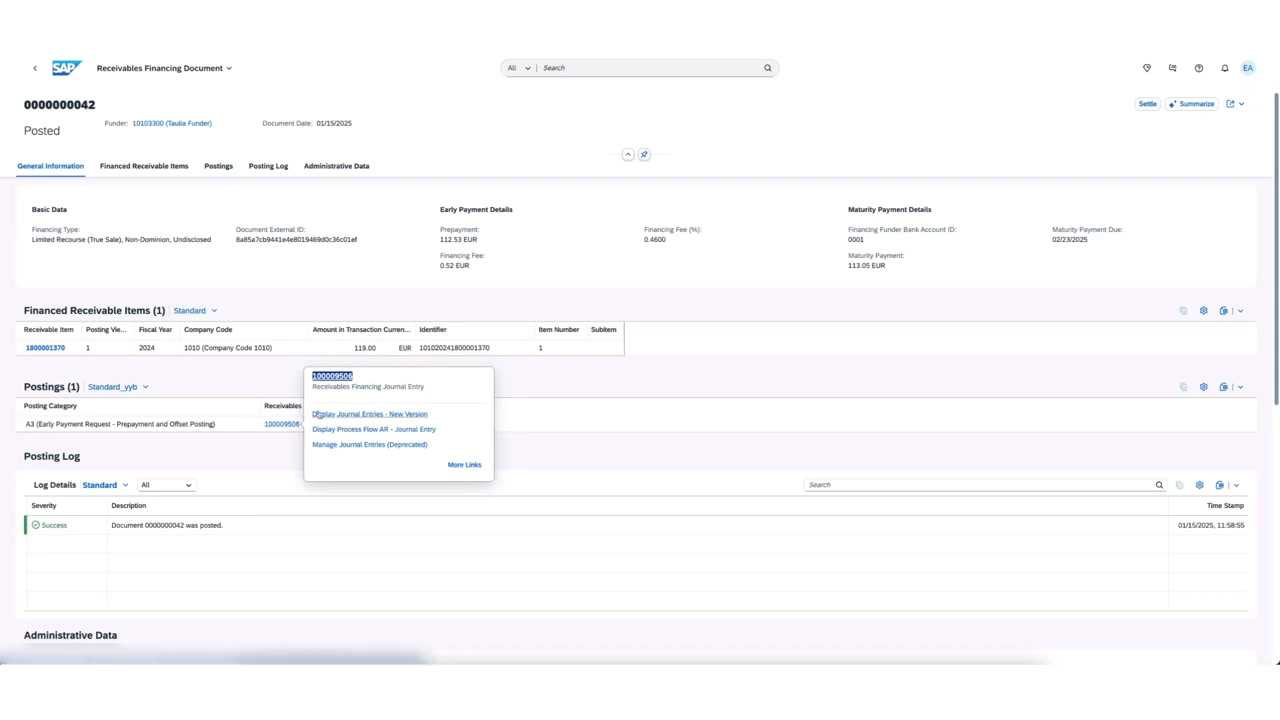Screen dimensions: 1280x720
Task: Open the All severity filter dropdown in Posting Log
Action: tap(165, 485)
